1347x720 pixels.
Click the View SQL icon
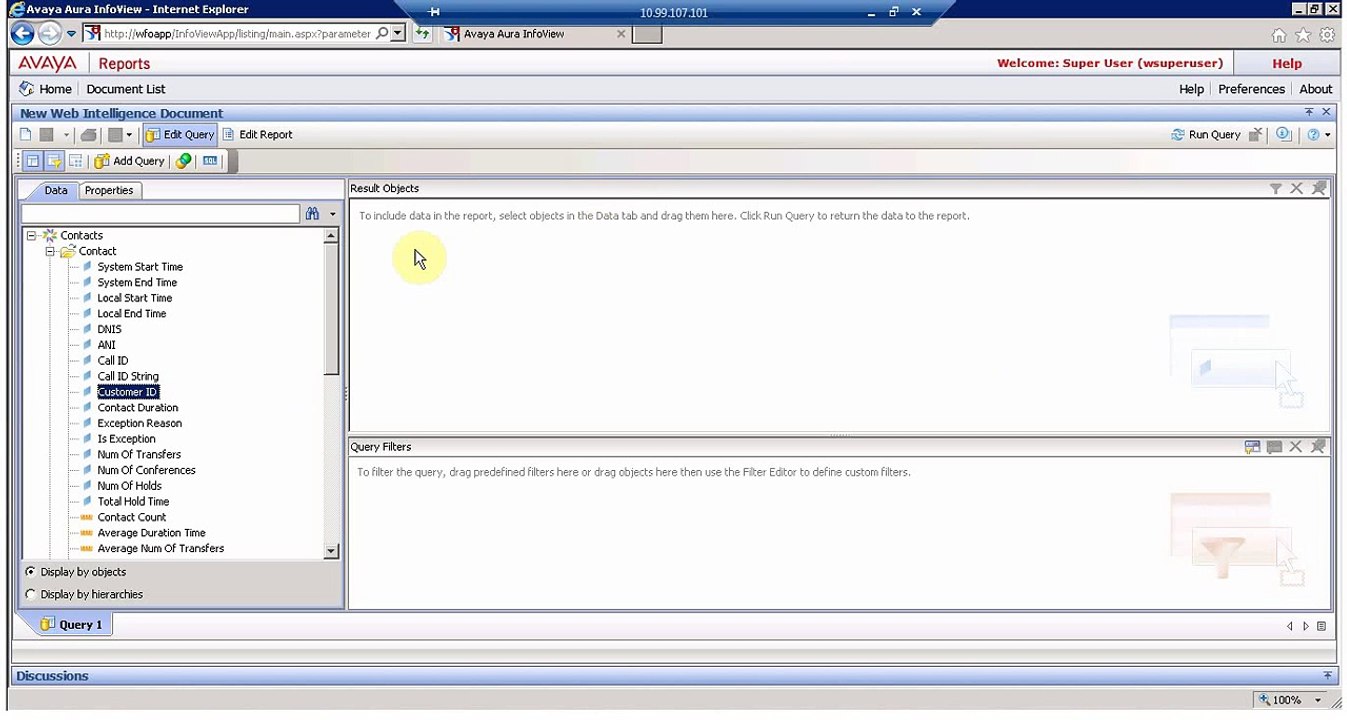tap(210, 161)
